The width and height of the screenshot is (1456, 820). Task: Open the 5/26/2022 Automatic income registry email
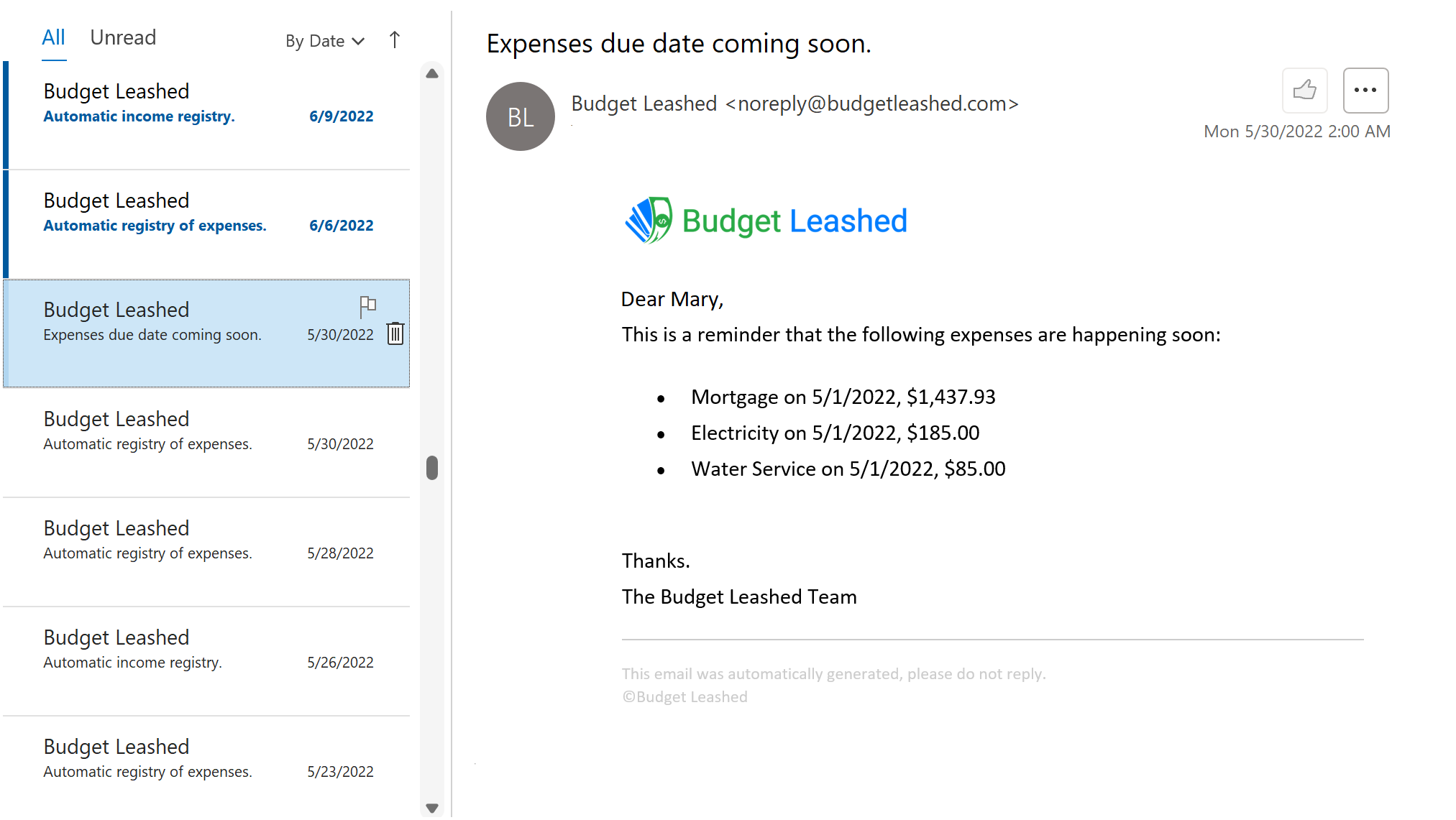207,661
